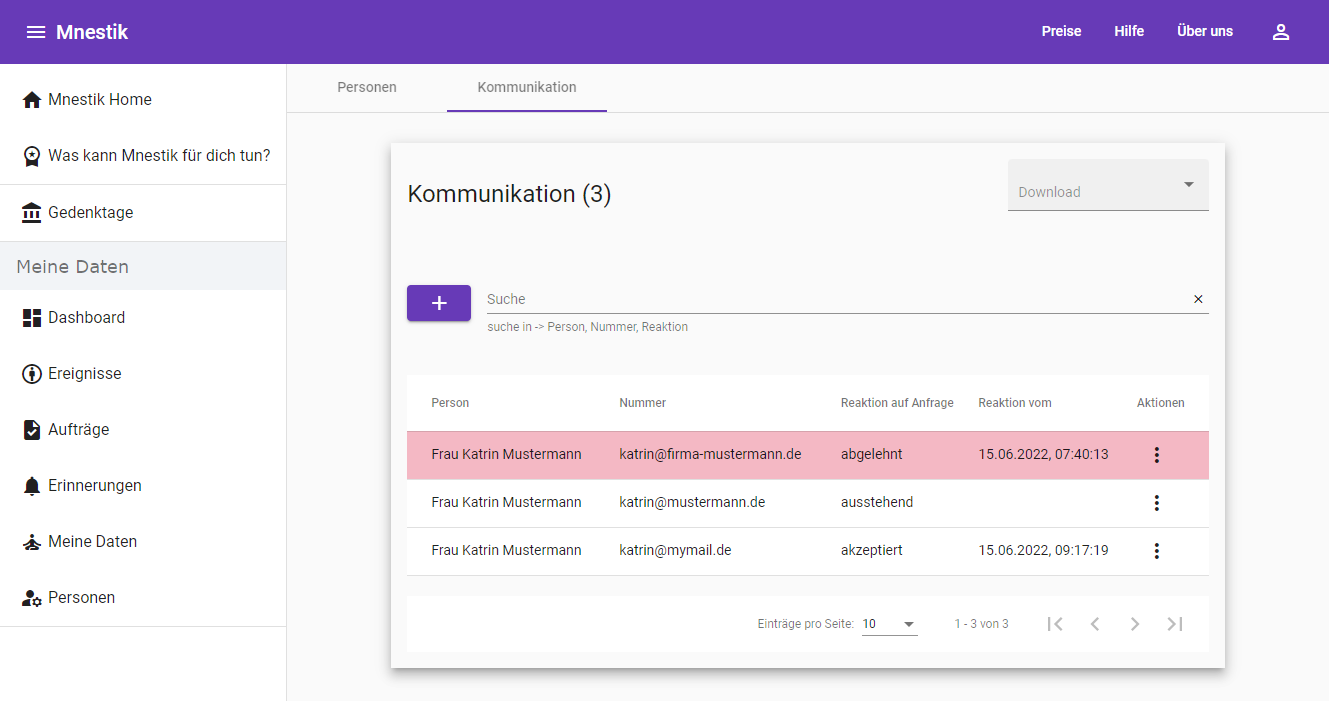Click the Gedenktage bank icon

point(32,213)
